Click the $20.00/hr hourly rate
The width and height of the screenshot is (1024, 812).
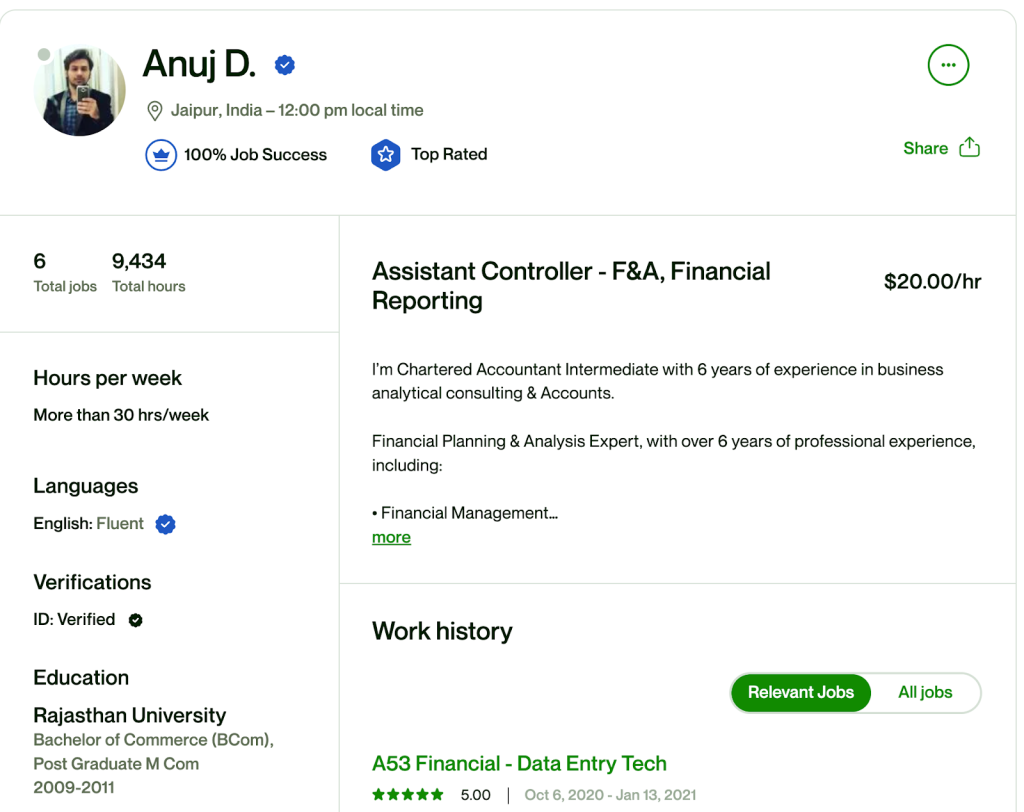tap(932, 282)
